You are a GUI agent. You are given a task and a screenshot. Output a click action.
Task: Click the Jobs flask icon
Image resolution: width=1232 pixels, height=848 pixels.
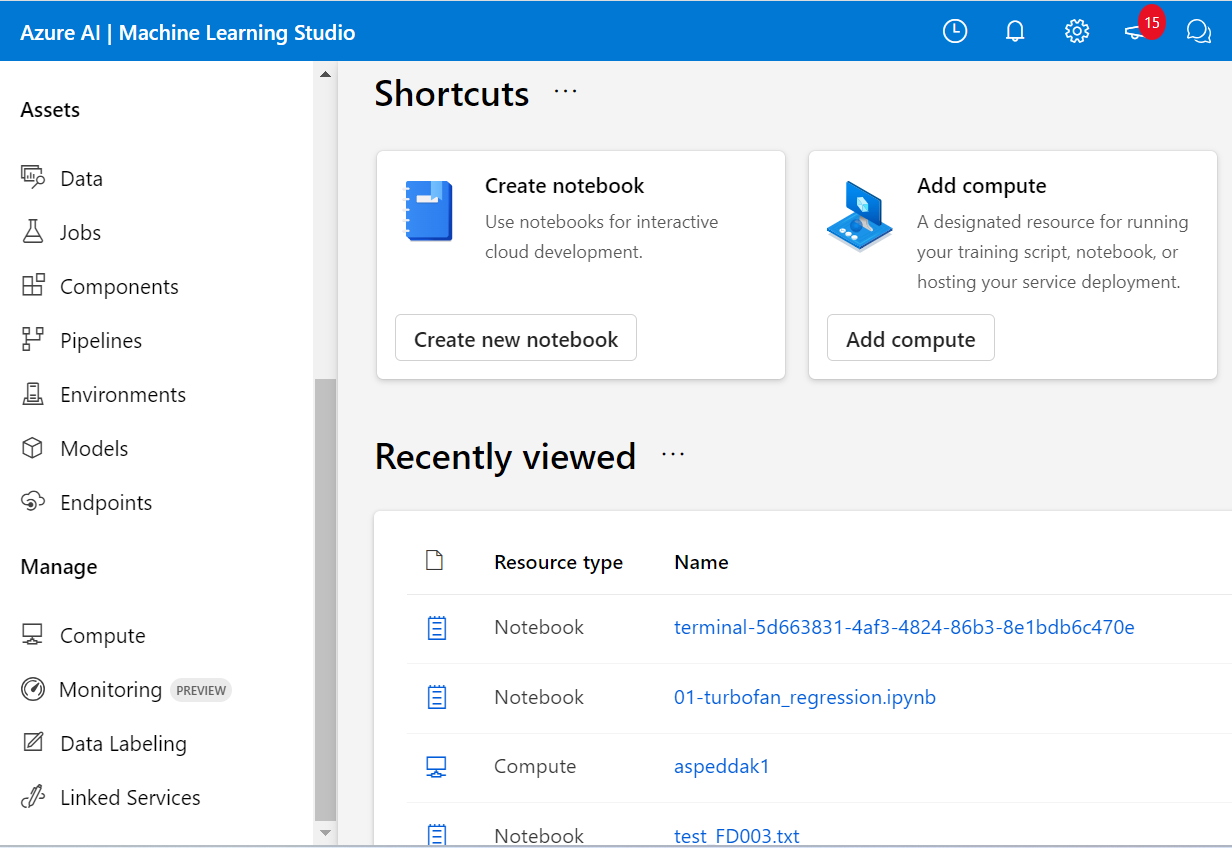pos(33,232)
